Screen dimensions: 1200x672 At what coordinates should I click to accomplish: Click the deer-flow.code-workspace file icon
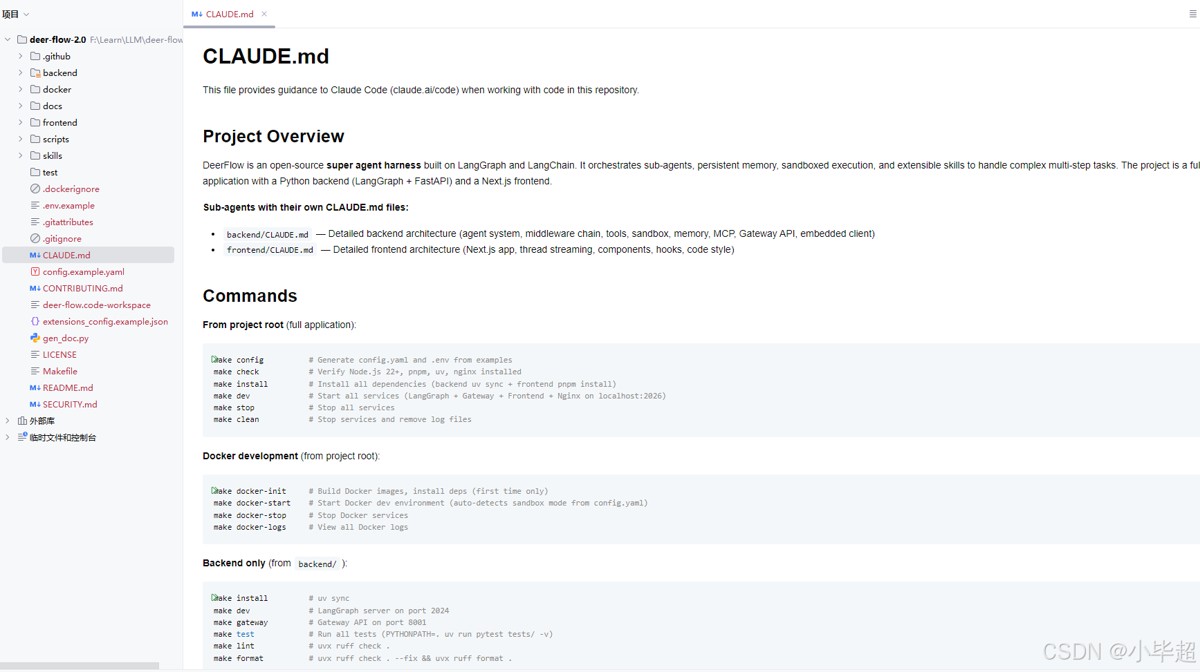coord(35,305)
